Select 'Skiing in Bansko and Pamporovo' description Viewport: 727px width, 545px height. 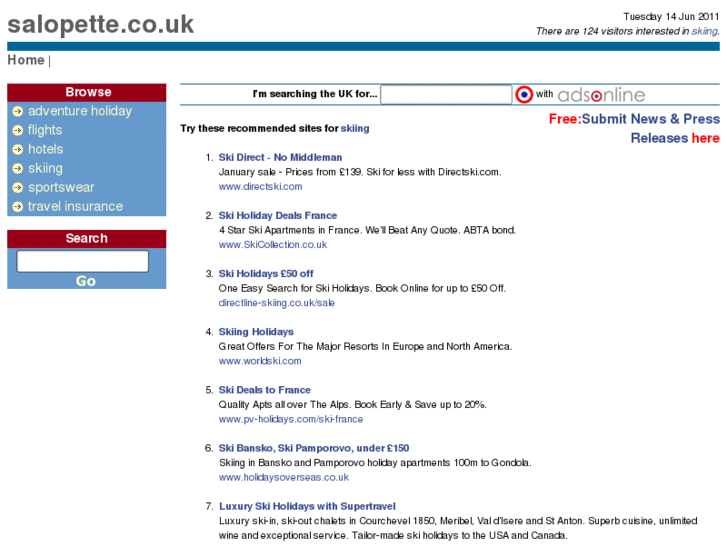coord(375,463)
